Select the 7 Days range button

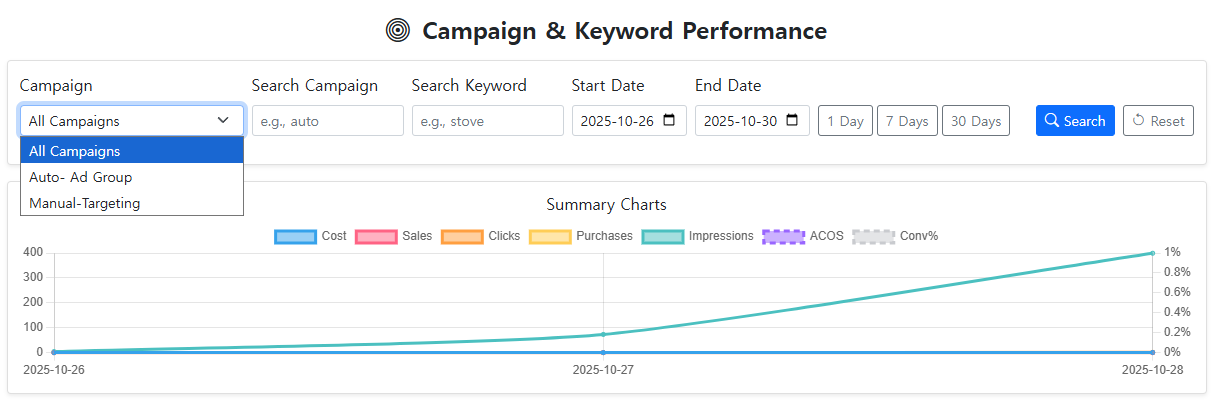[x=907, y=121]
